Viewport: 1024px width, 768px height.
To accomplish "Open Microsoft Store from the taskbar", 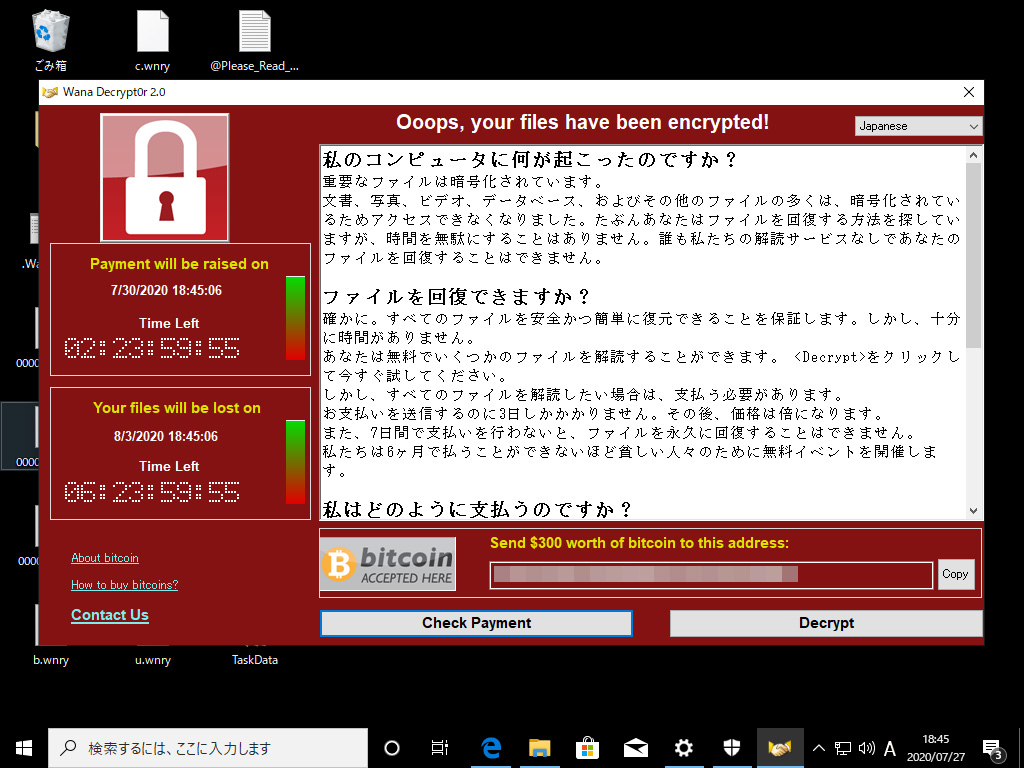I will click(x=587, y=748).
